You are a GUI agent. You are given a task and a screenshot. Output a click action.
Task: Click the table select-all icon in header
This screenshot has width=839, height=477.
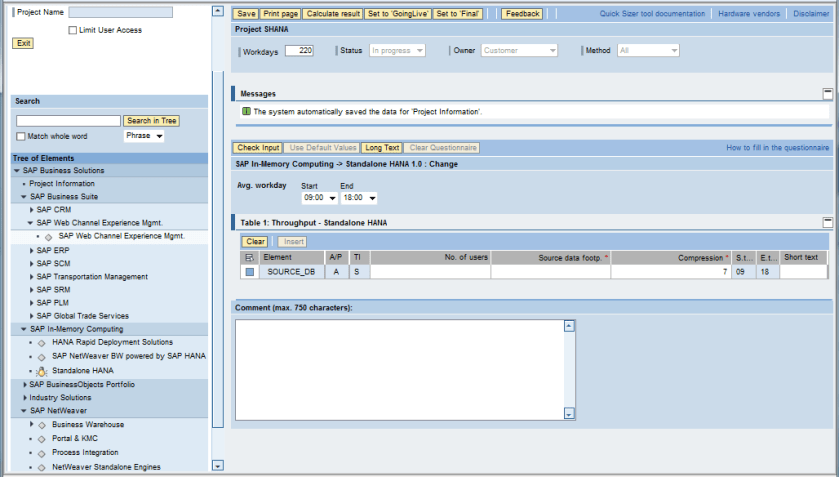point(249,258)
